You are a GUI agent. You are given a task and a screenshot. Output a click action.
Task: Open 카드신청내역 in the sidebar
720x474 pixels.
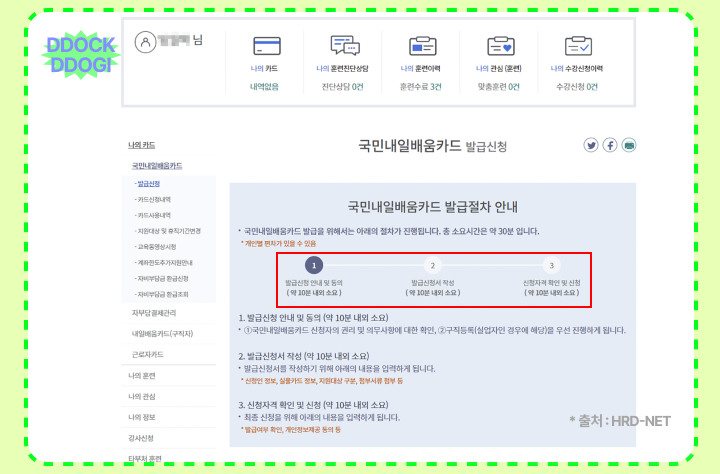(153, 199)
